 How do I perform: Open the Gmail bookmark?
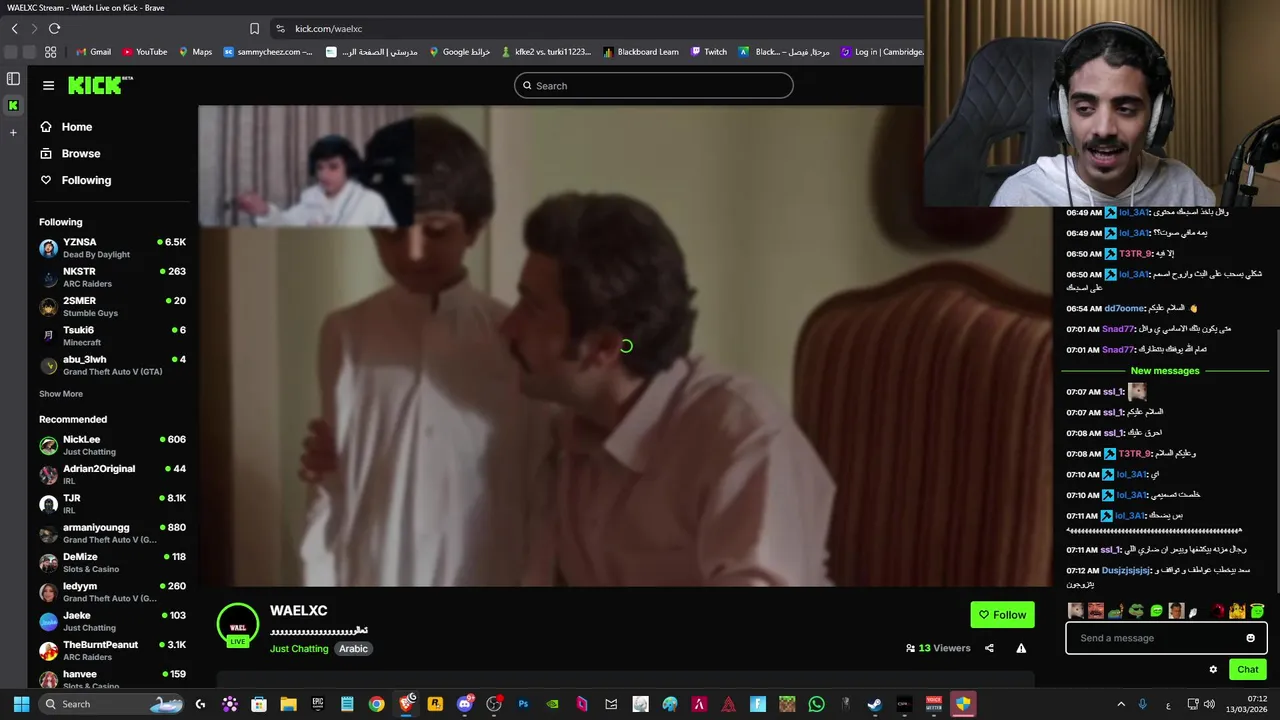pos(94,52)
